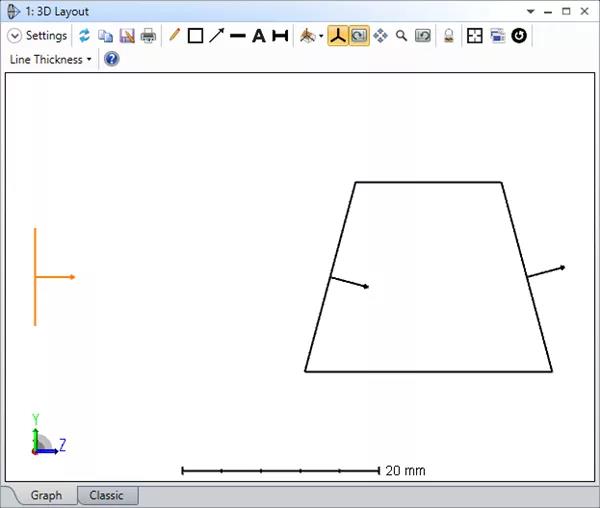The width and height of the screenshot is (600, 508).
Task: Open help with the question mark button
Action: (x=111, y=59)
